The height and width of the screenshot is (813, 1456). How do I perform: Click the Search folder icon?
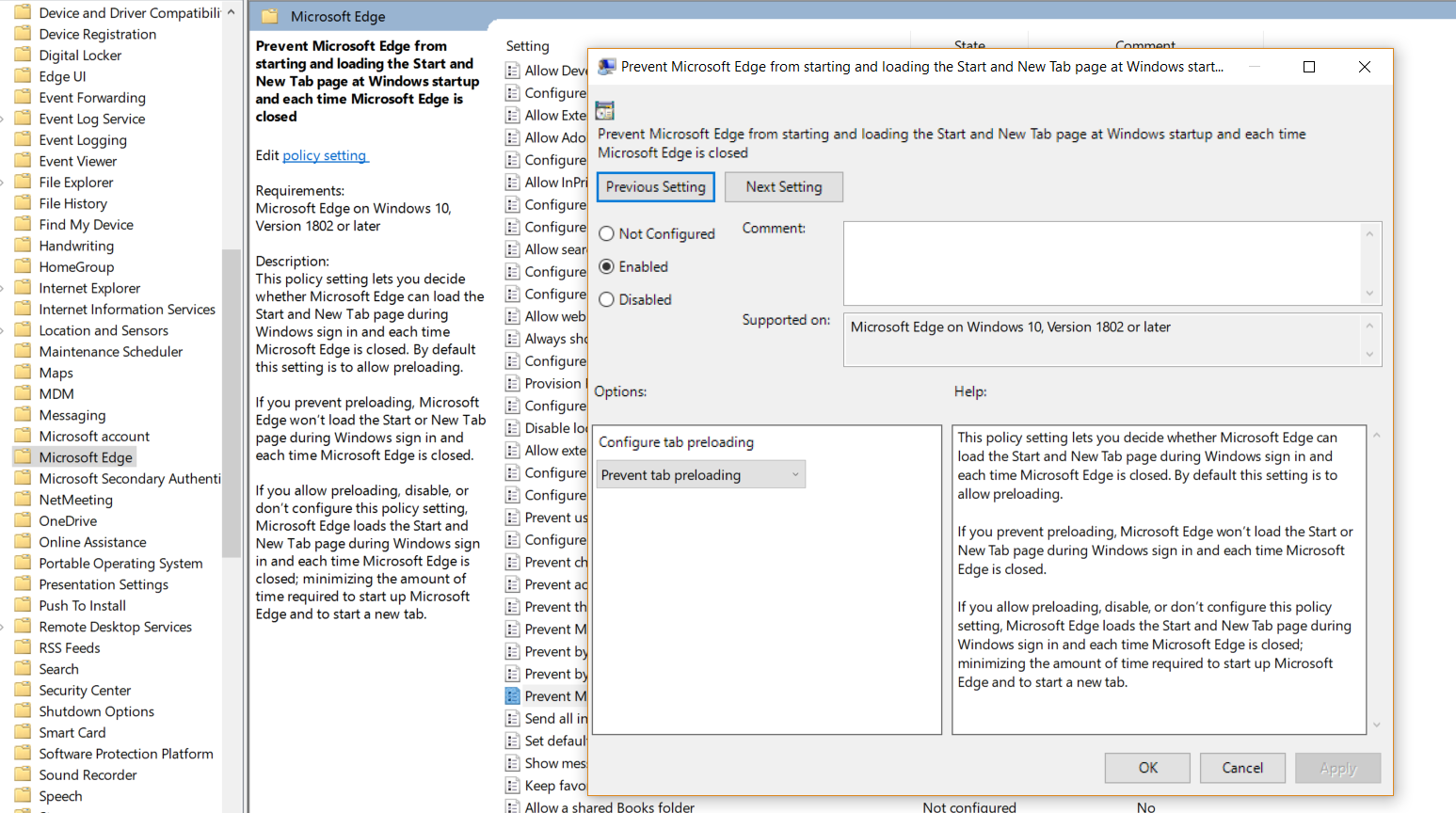coord(24,669)
